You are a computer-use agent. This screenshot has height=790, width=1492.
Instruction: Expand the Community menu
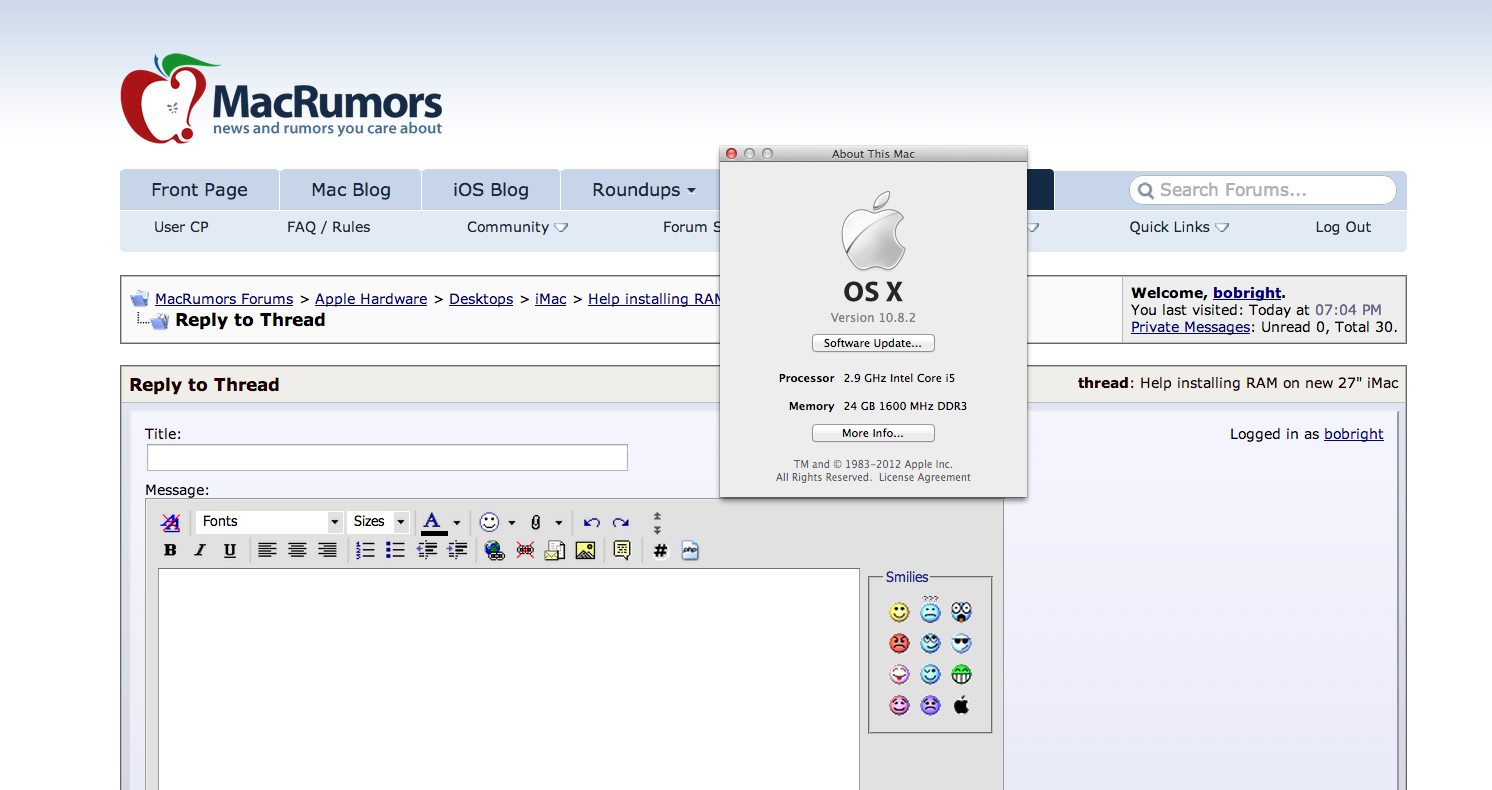tap(517, 227)
